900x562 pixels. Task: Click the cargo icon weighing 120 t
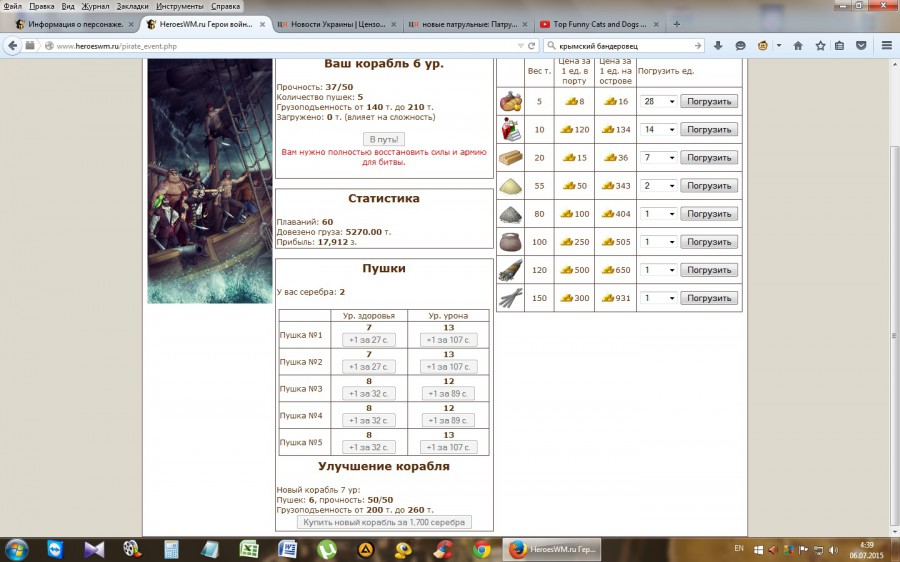point(510,270)
